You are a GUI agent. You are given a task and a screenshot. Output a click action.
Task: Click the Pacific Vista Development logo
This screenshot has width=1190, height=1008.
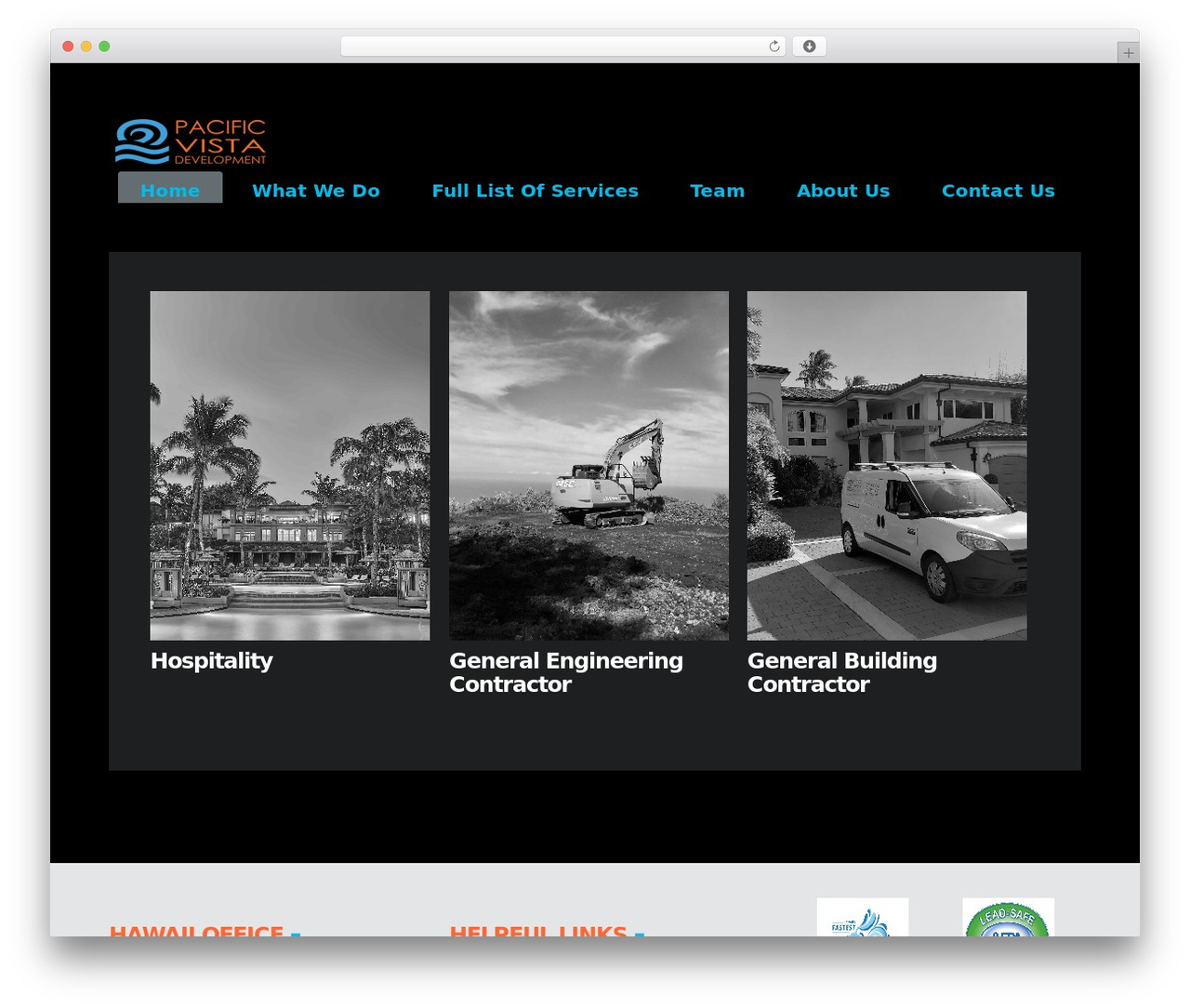(x=191, y=141)
